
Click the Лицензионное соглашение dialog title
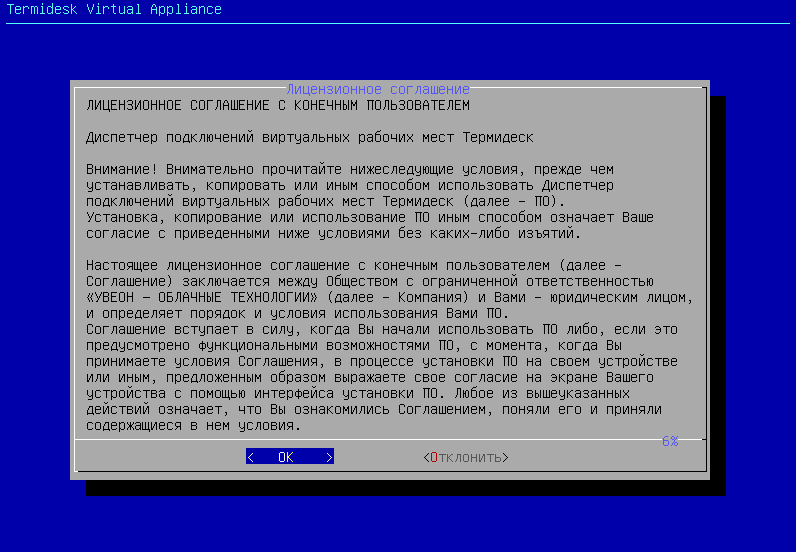tap(378, 89)
